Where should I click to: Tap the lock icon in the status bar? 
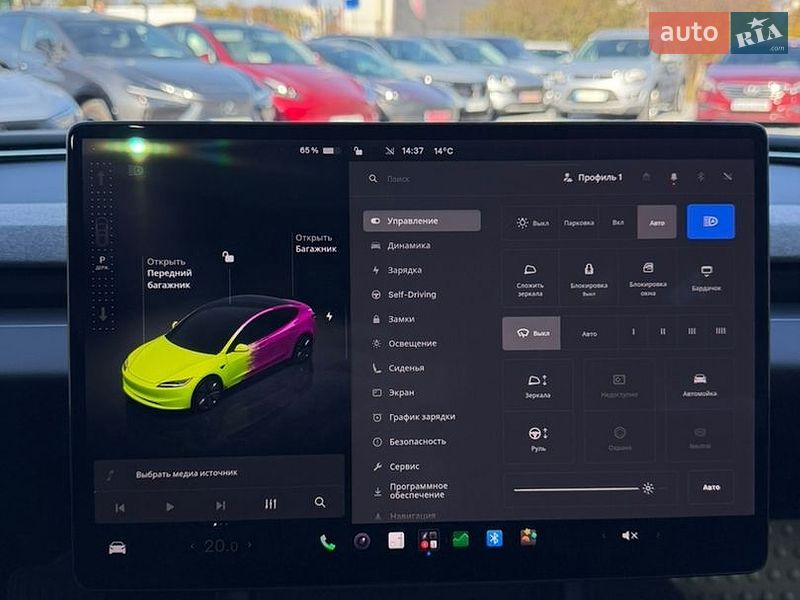click(x=358, y=151)
